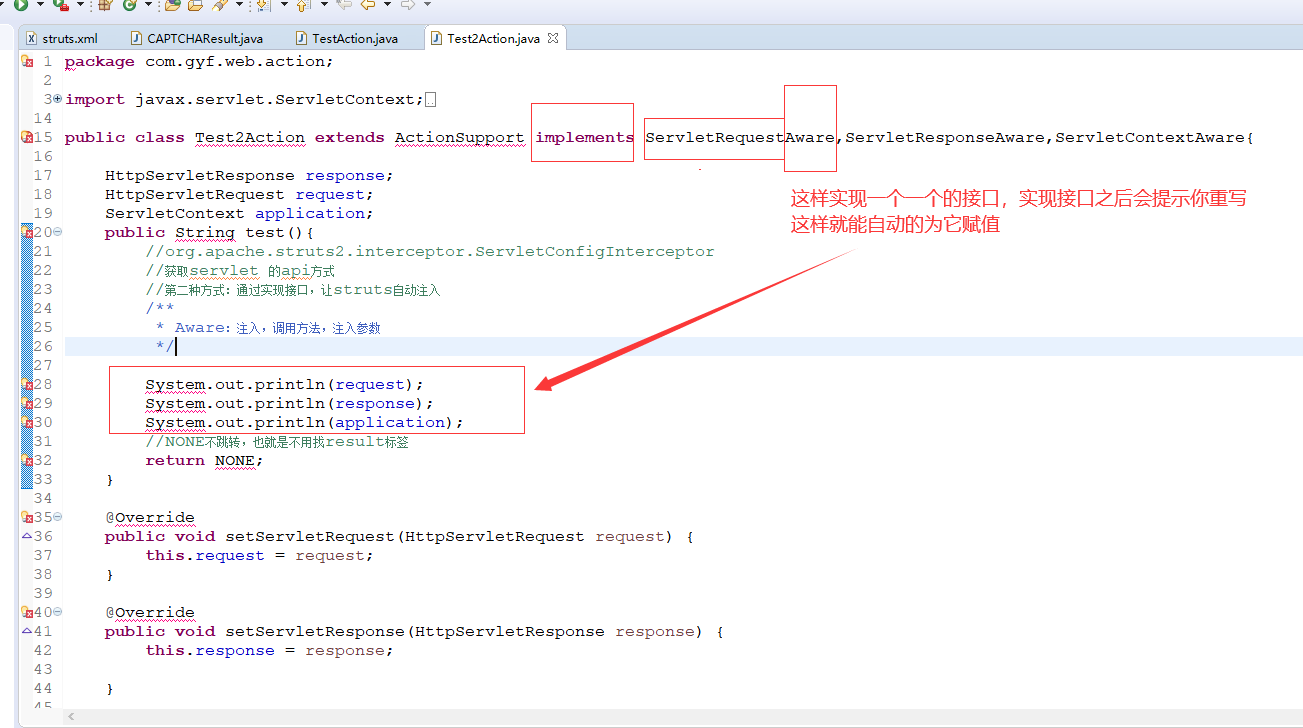1303x728 pixels.
Task: Click the folded import placeholder box
Action: click(431, 100)
